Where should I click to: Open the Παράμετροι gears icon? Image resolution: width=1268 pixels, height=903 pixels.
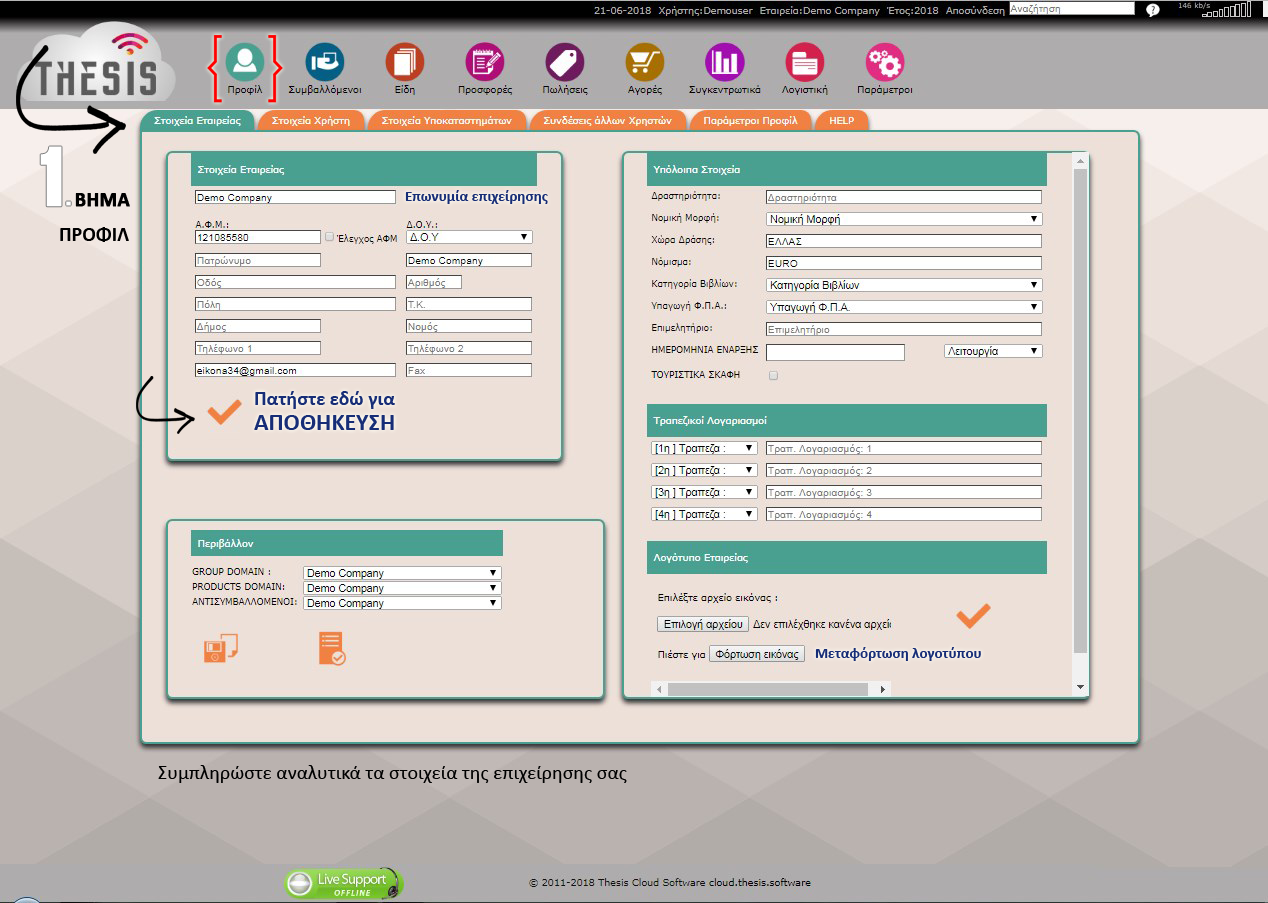[x=885, y=63]
